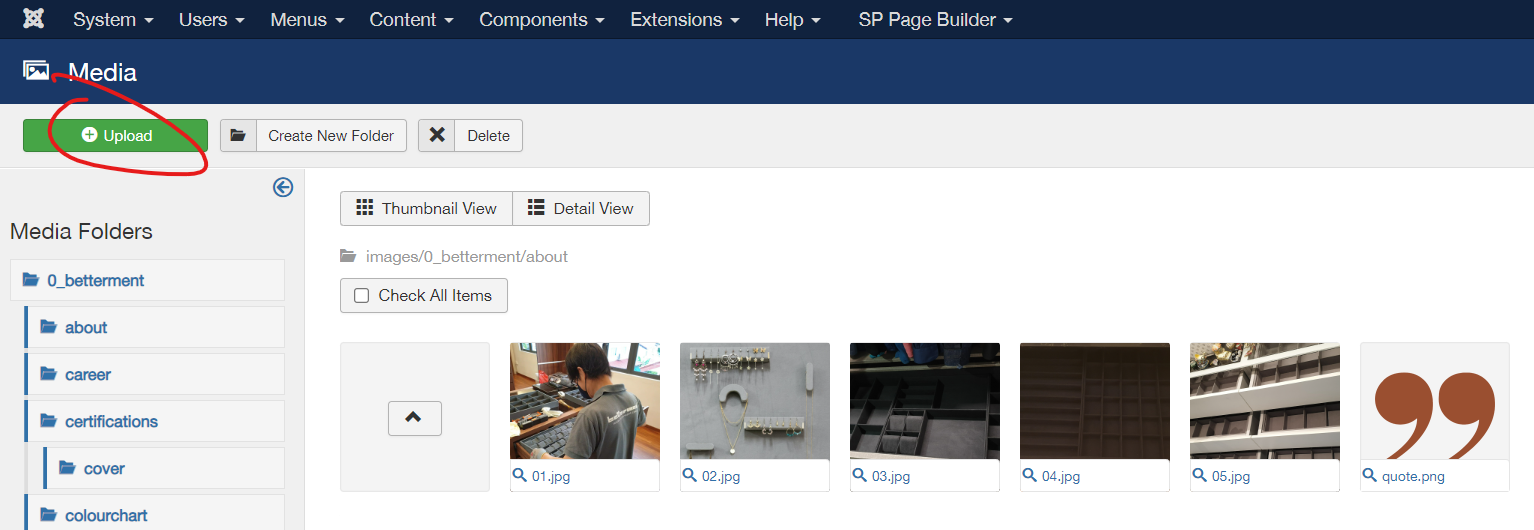Open the SP Page Builder dropdown menu
1534x530 pixels.
point(935,19)
